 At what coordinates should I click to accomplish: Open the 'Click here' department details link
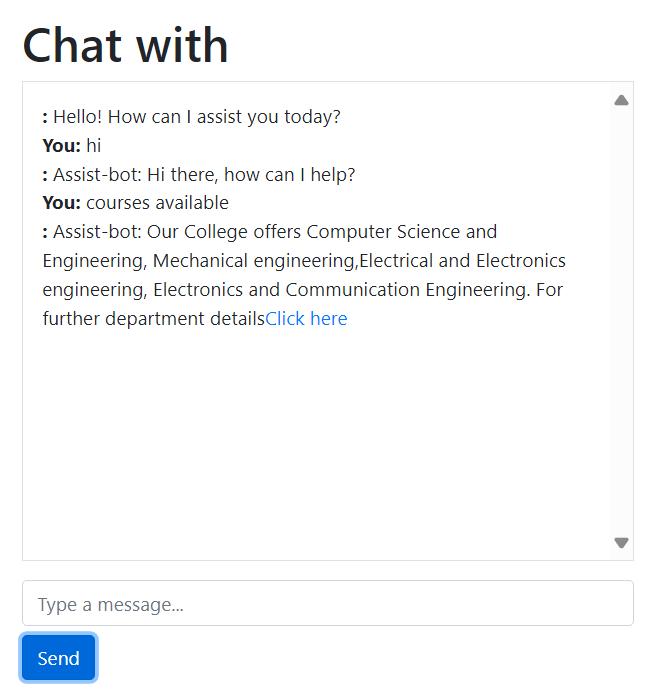[306, 319]
